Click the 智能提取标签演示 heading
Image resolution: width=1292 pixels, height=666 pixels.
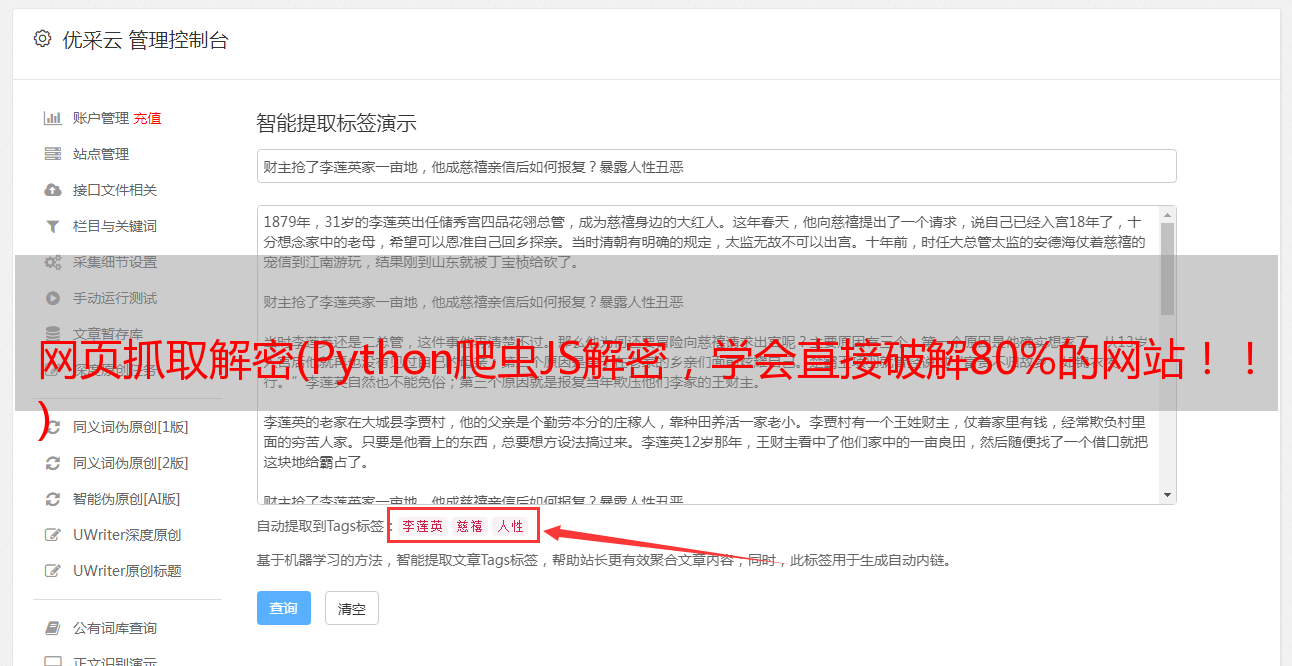click(336, 124)
